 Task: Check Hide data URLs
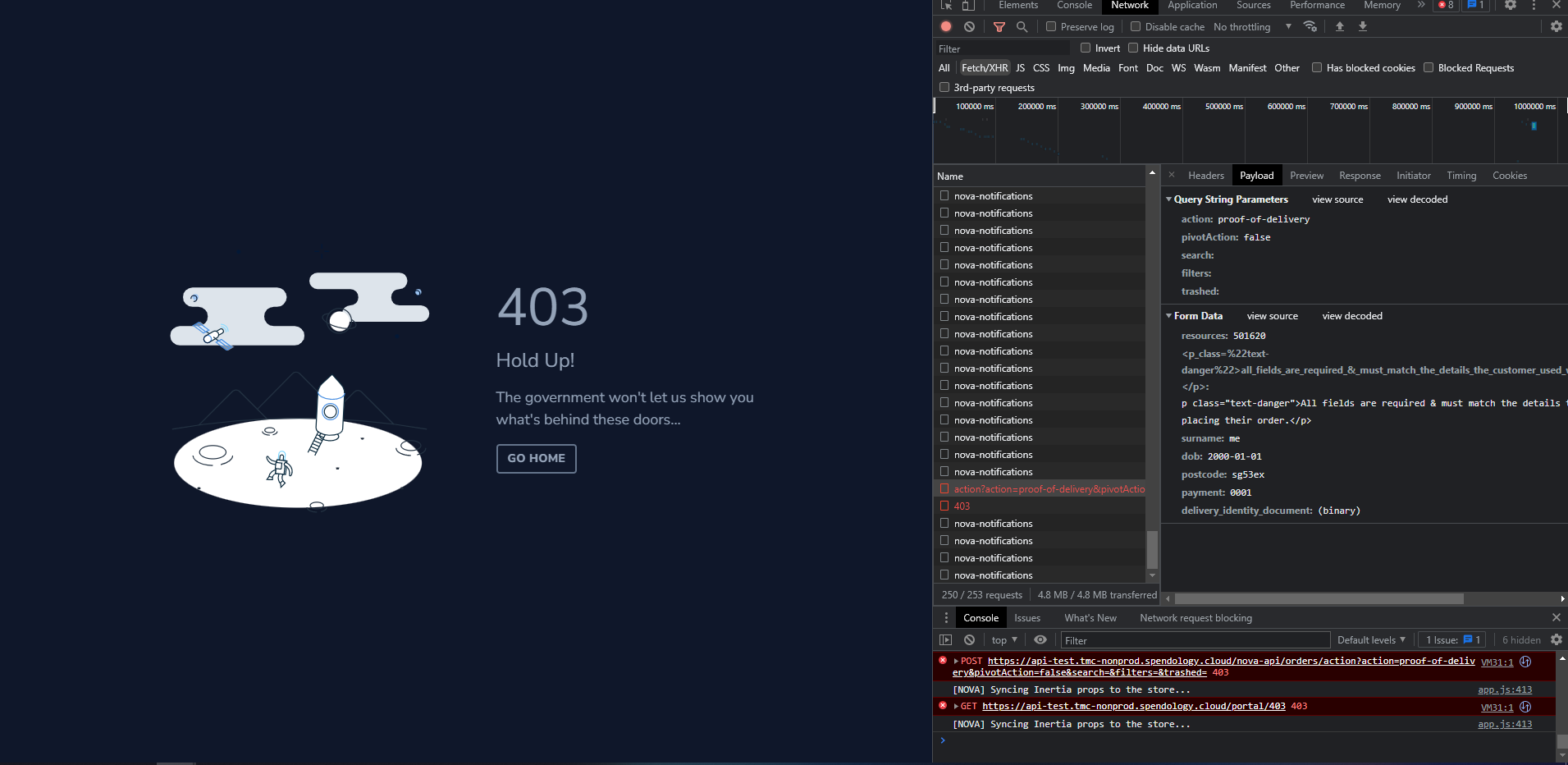(1134, 48)
